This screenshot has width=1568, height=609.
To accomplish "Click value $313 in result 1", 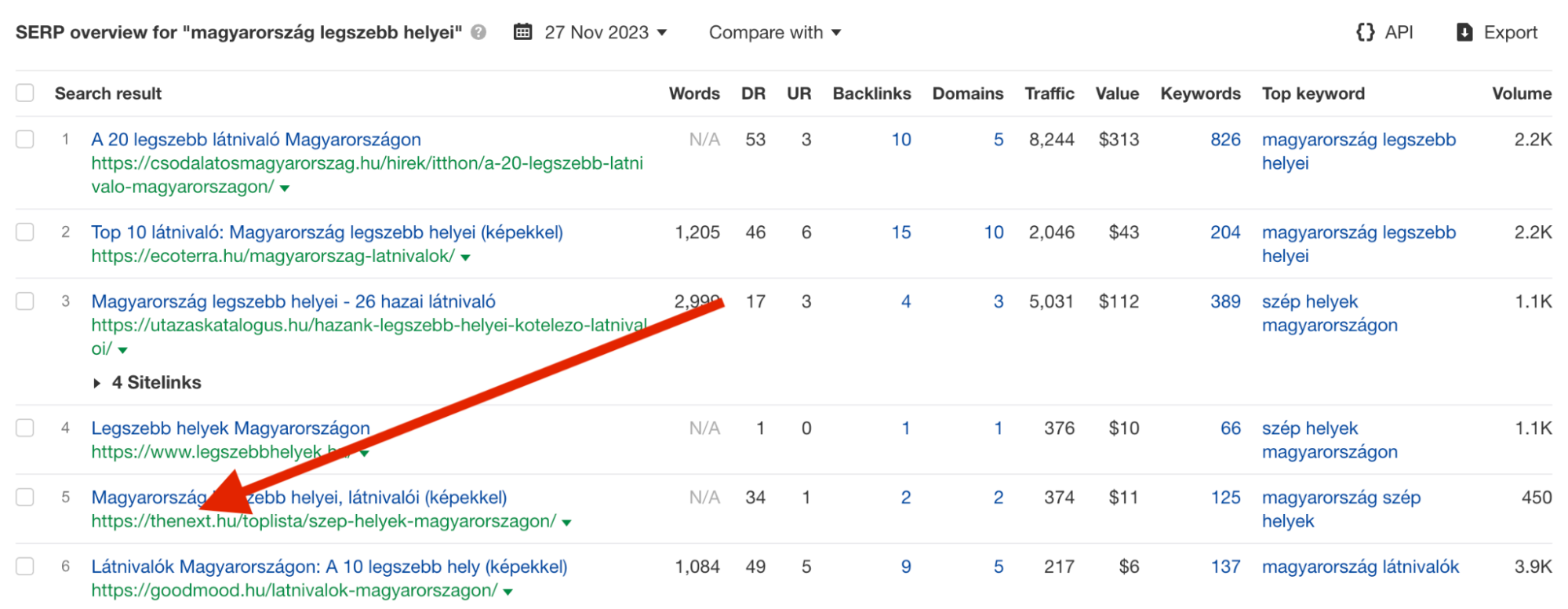I will [x=1119, y=140].
